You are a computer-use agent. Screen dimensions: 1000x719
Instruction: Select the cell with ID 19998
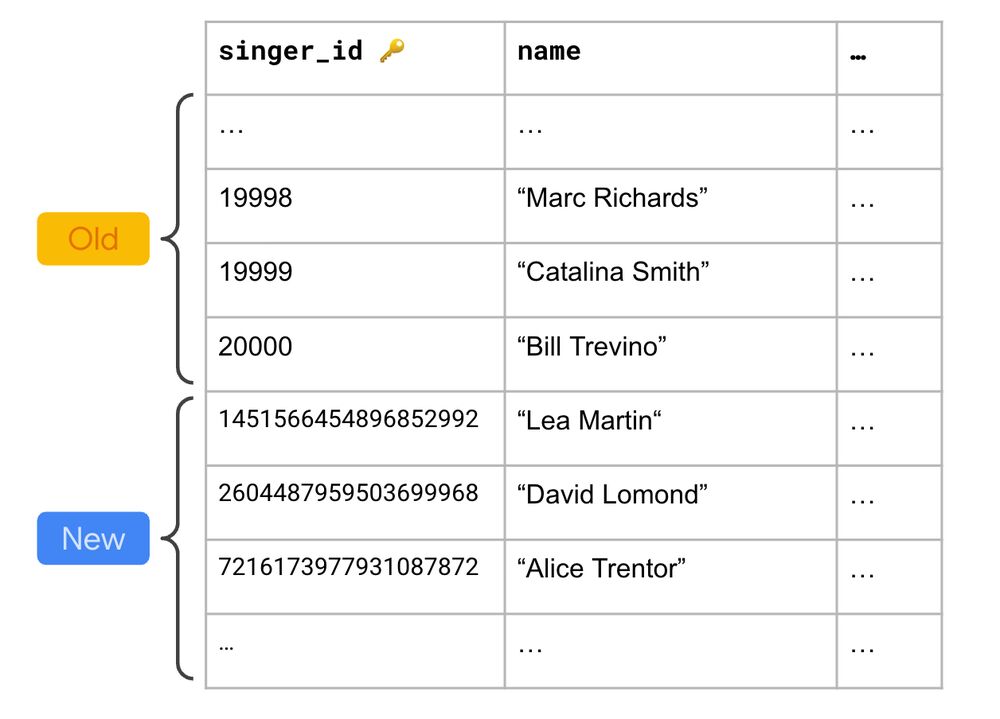[355, 206]
